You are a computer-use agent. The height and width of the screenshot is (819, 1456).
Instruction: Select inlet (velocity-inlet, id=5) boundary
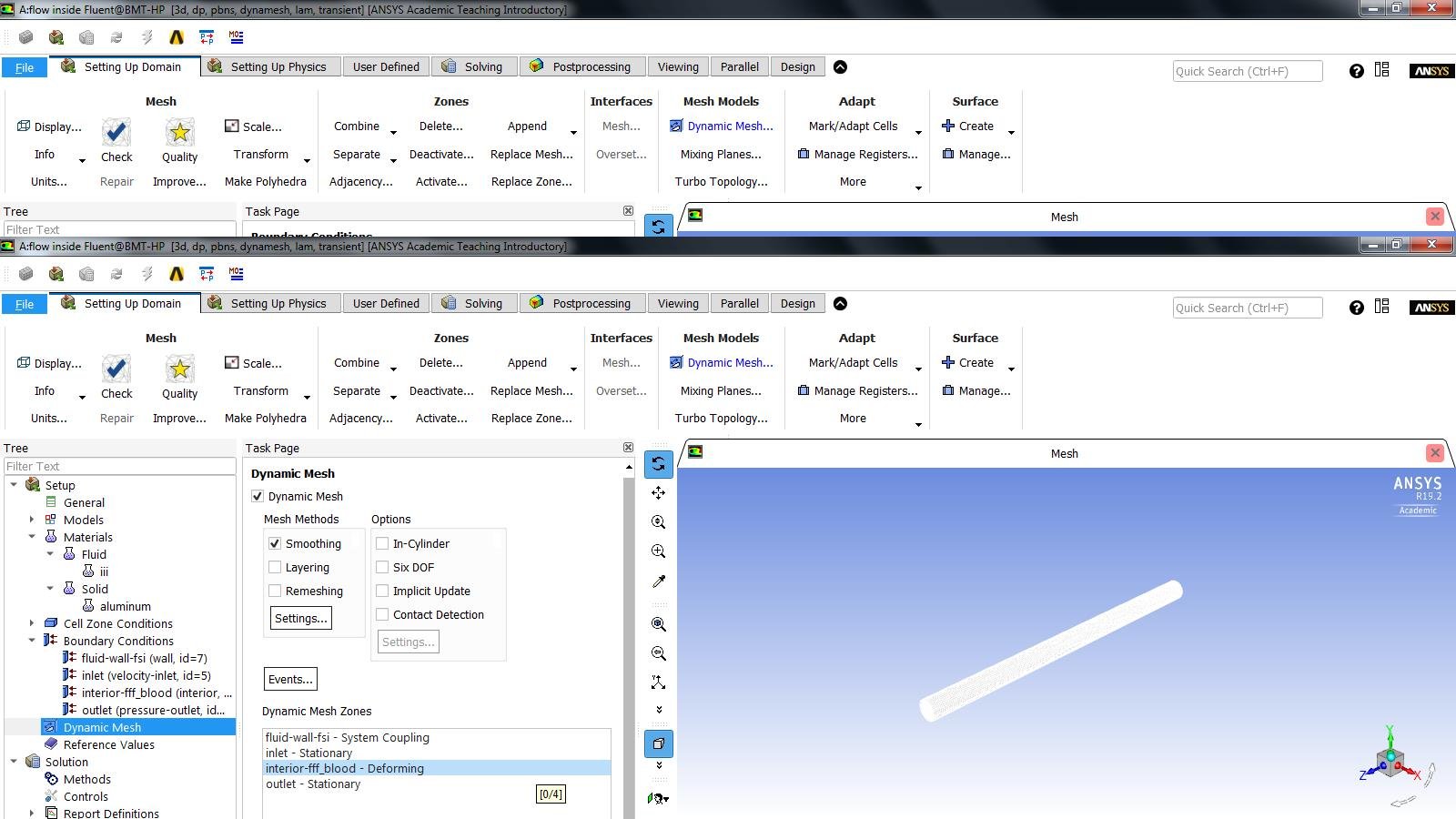point(146,675)
